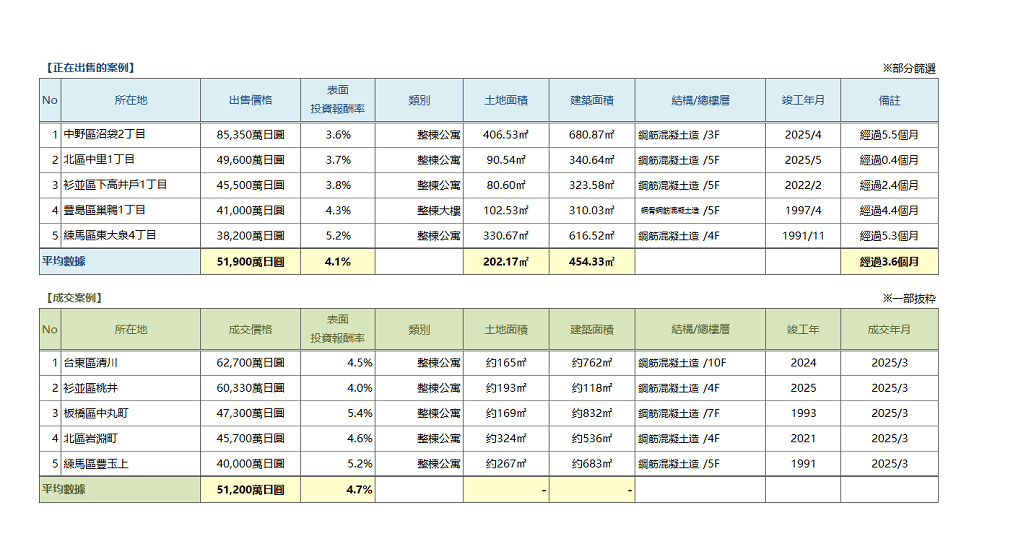Click the 成交價格 column header

pos(250,329)
